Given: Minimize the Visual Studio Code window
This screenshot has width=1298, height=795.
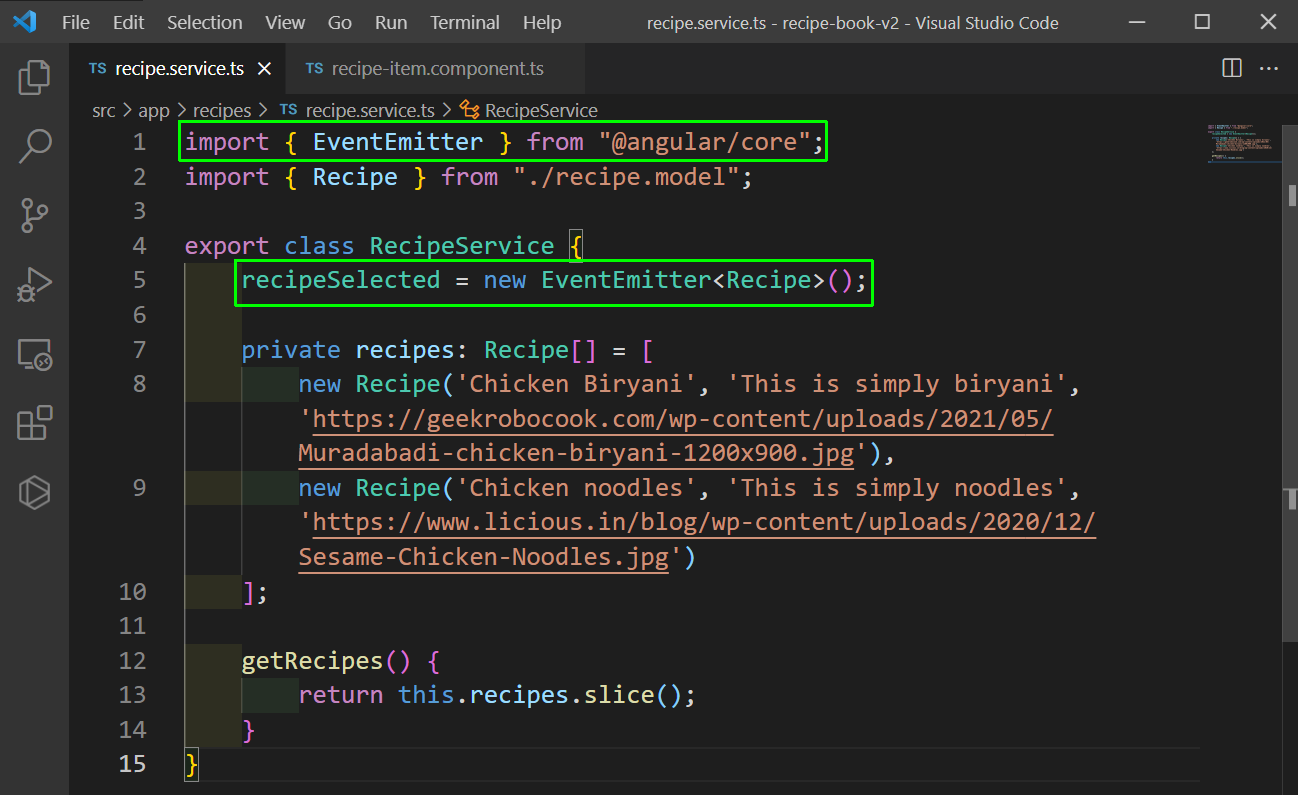Looking at the screenshot, I should (x=1139, y=22).
